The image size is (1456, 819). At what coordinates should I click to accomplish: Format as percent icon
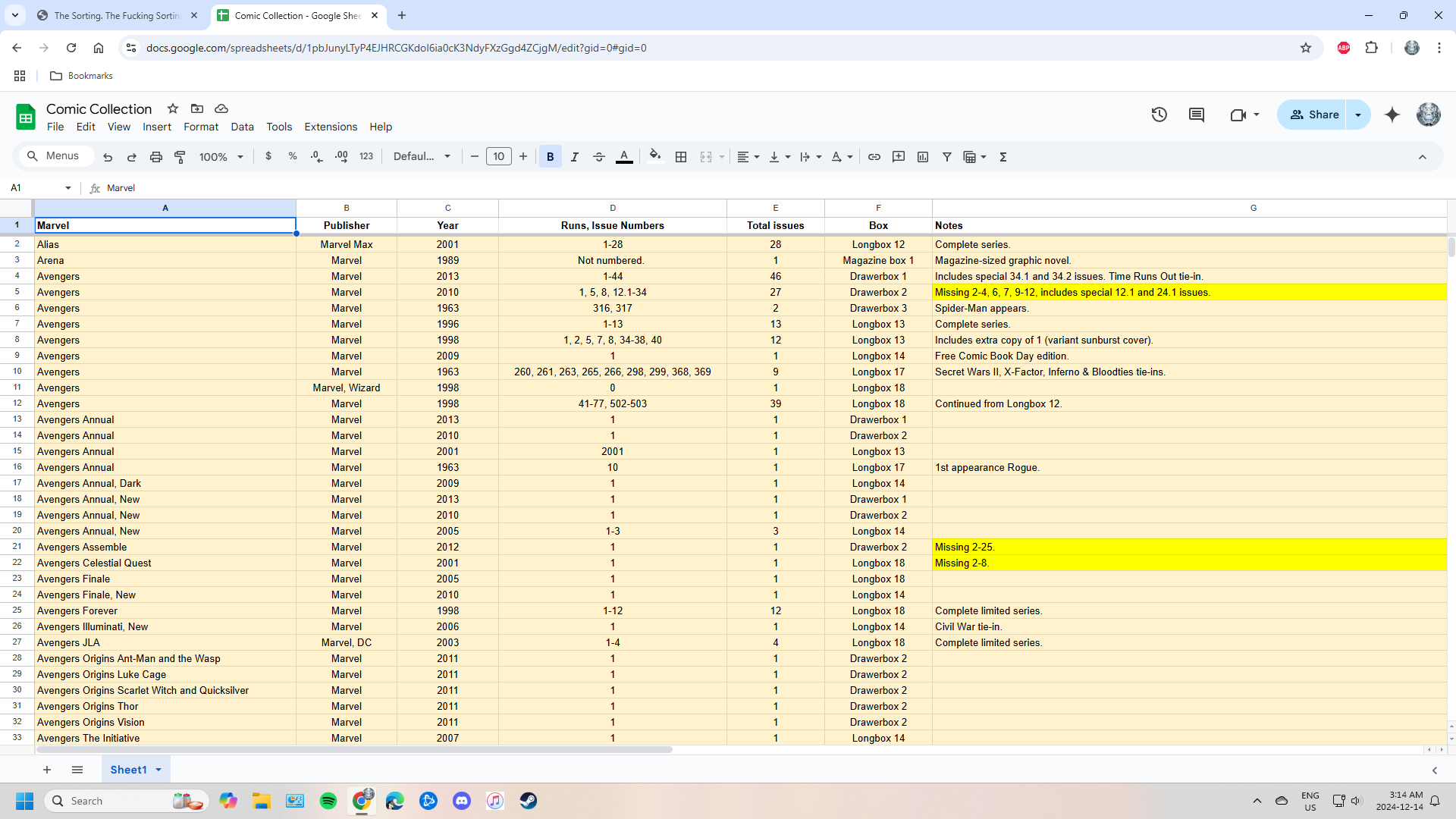click(x=293, y=156)
